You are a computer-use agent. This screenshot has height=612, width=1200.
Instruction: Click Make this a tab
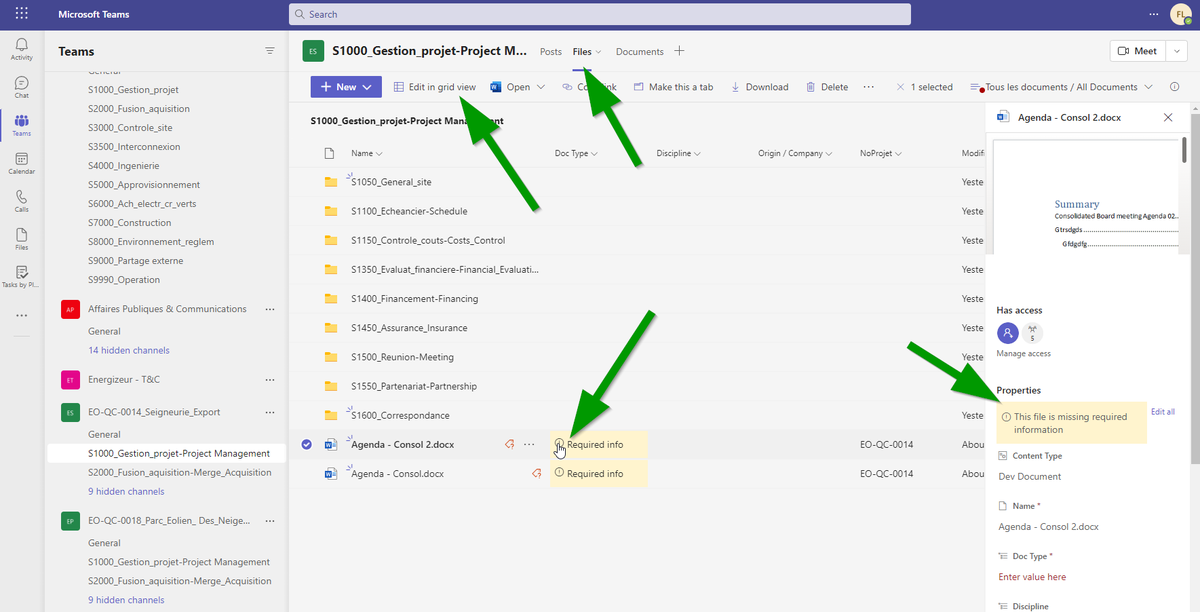point(673,87)
